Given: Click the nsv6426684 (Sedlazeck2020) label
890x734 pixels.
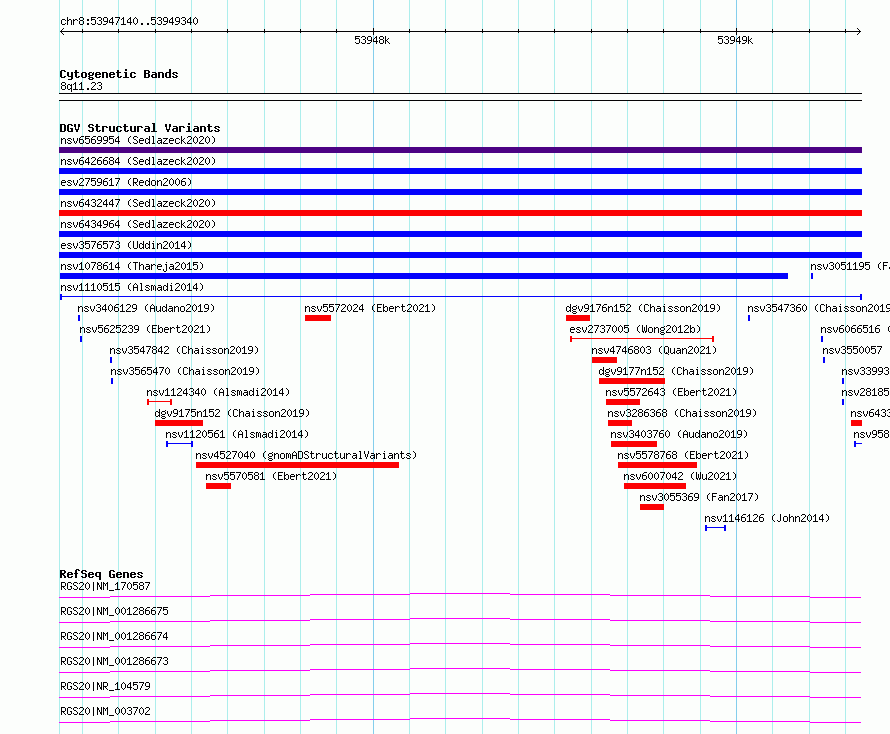Looking at the screenshot, I should point(138,161).
